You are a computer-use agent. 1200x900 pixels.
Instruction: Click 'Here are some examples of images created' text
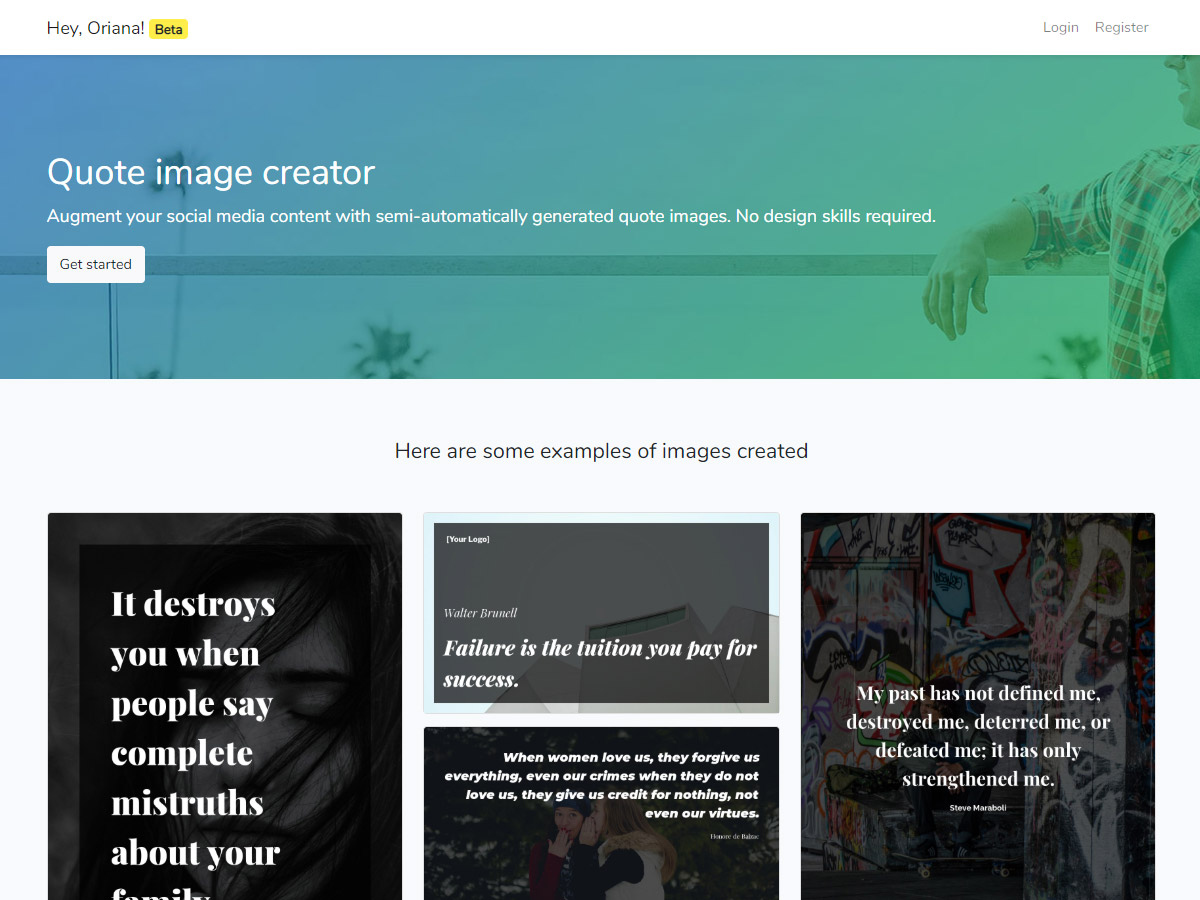click(601, 451)
